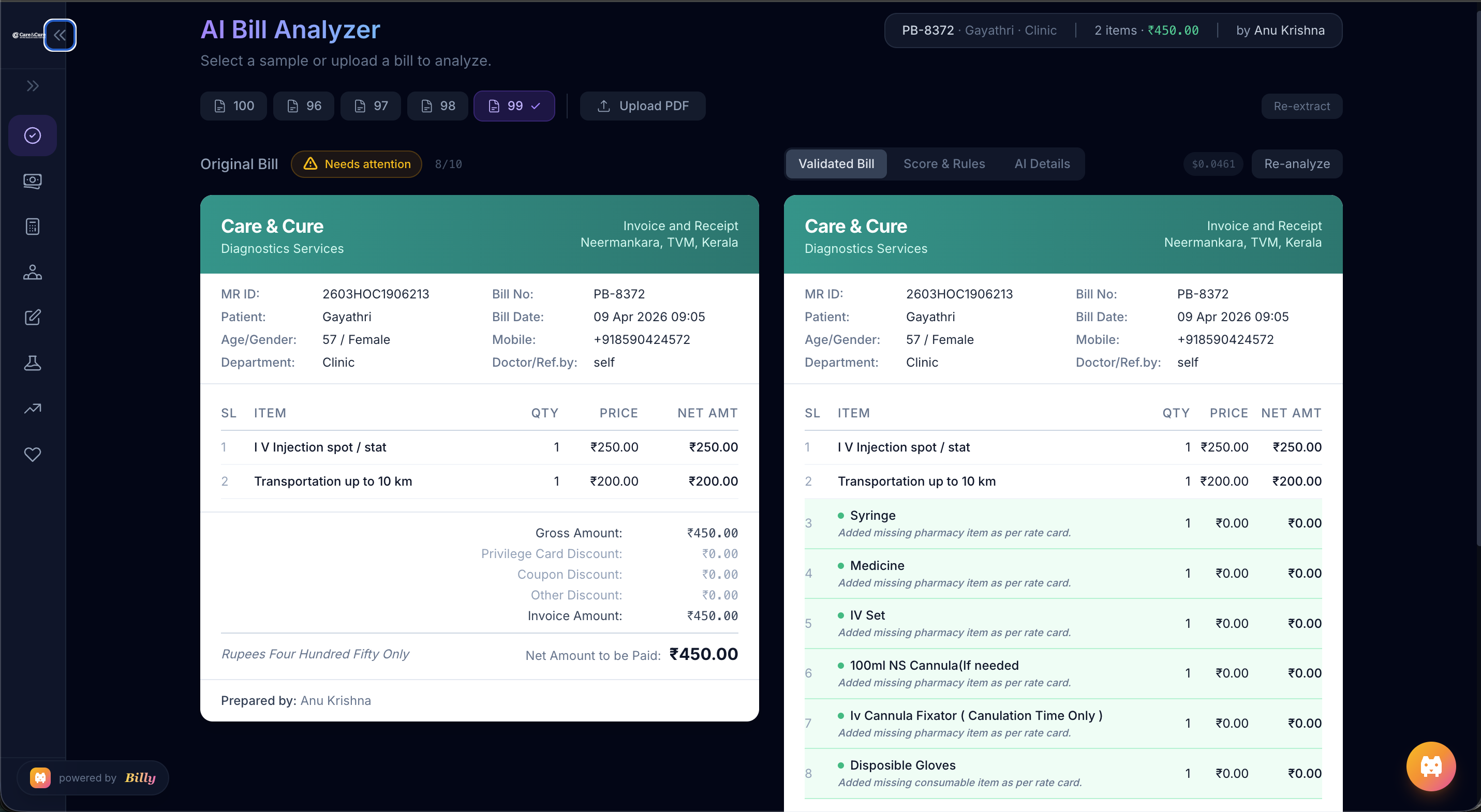
Task: Select sample bill 99
Action: click(513, 106)
